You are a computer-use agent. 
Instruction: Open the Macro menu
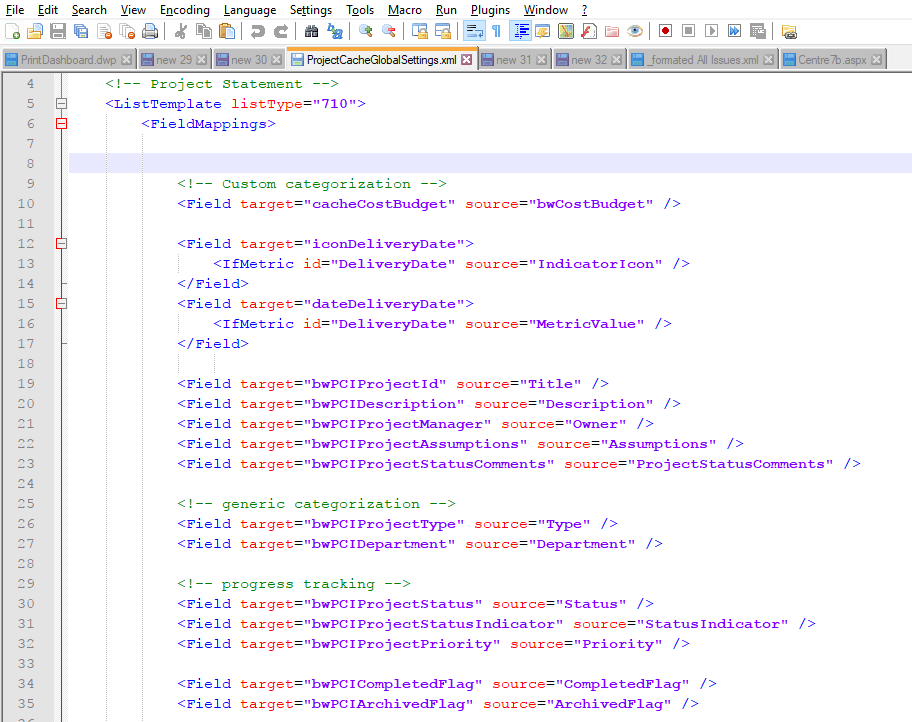(x=405, y=10)
